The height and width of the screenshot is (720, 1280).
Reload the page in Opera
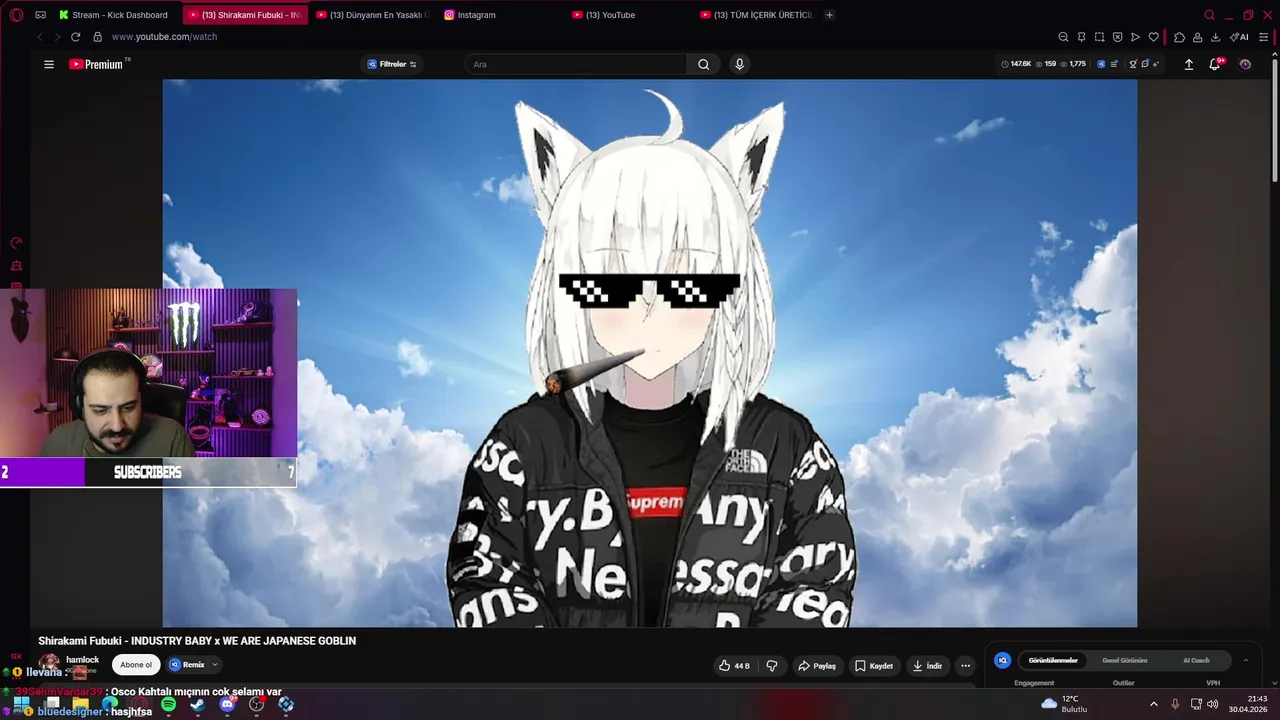(x=75, y=37)
